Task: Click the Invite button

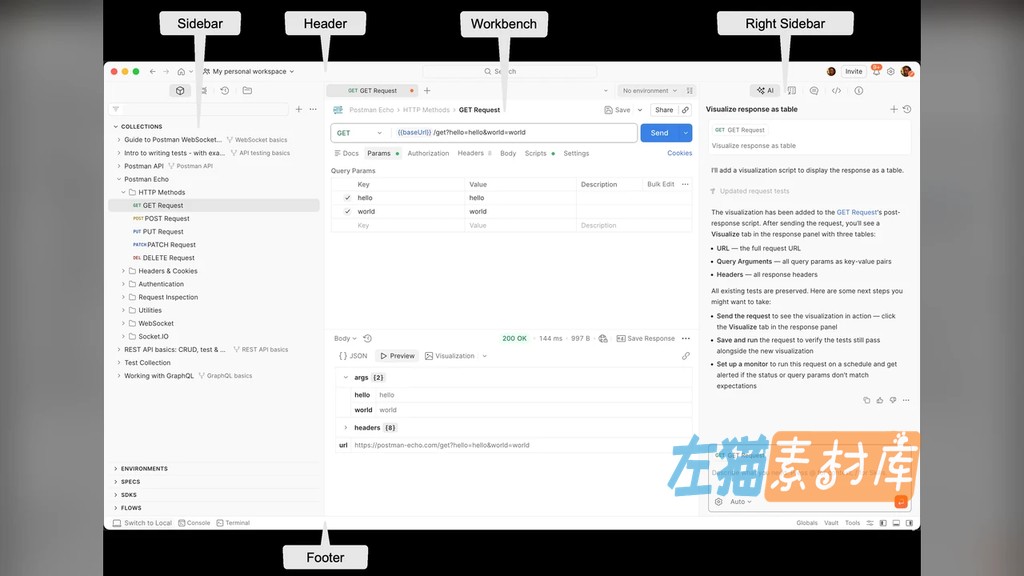Action: point(854,72)
